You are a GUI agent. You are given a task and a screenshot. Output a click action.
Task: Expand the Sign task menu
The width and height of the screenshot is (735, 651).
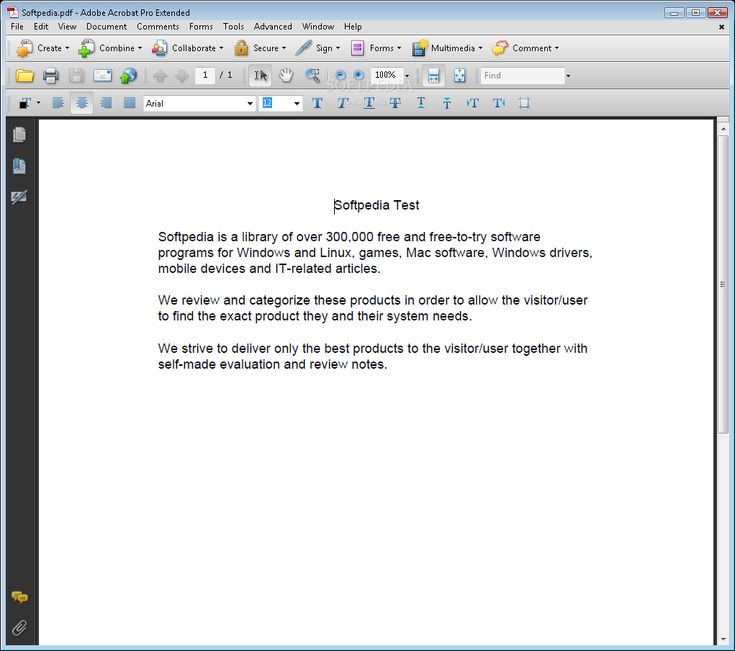pyautogui.click(x=318, y=48)
